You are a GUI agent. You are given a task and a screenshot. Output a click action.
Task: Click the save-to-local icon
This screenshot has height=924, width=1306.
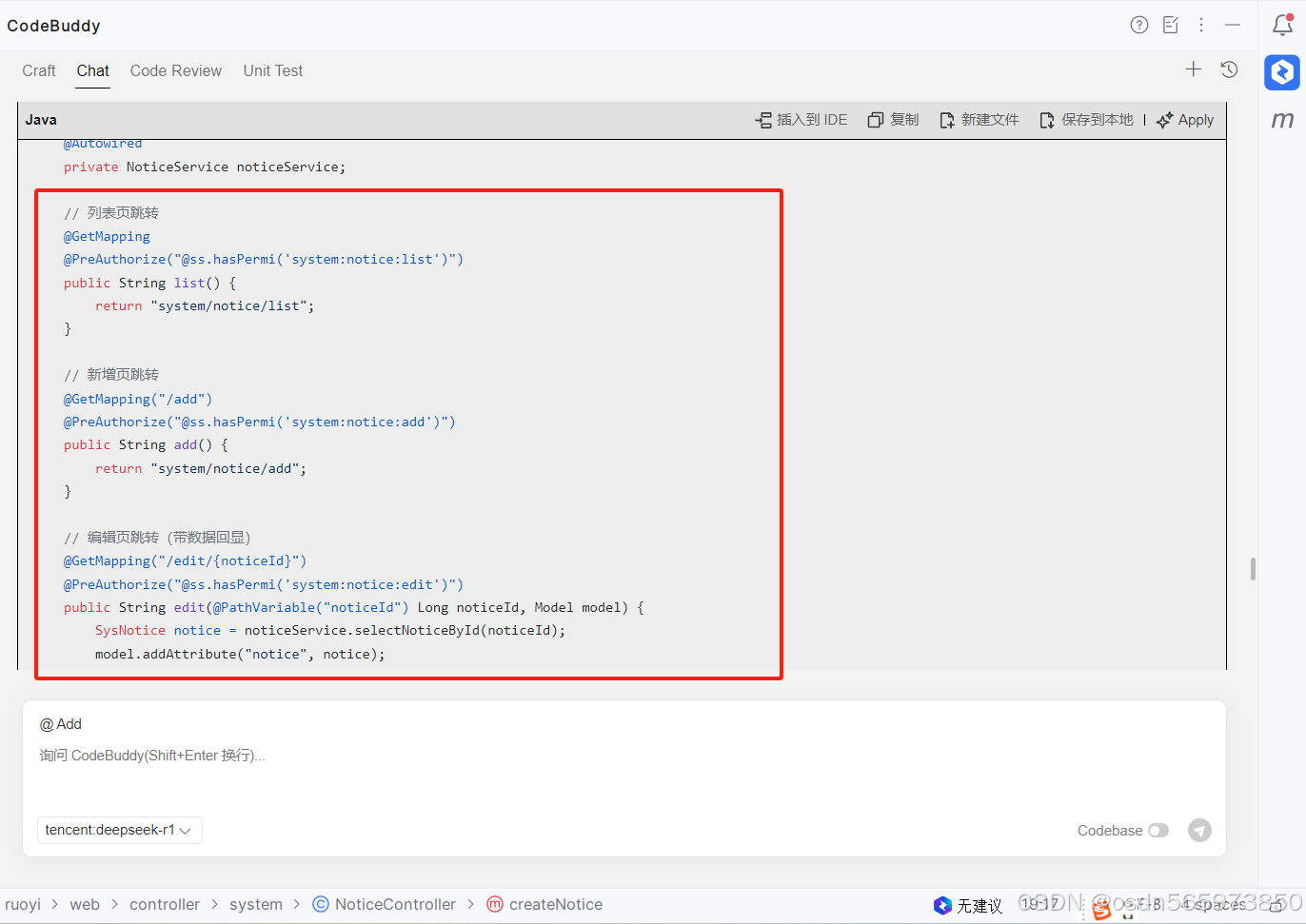(x=1047, y=120)
